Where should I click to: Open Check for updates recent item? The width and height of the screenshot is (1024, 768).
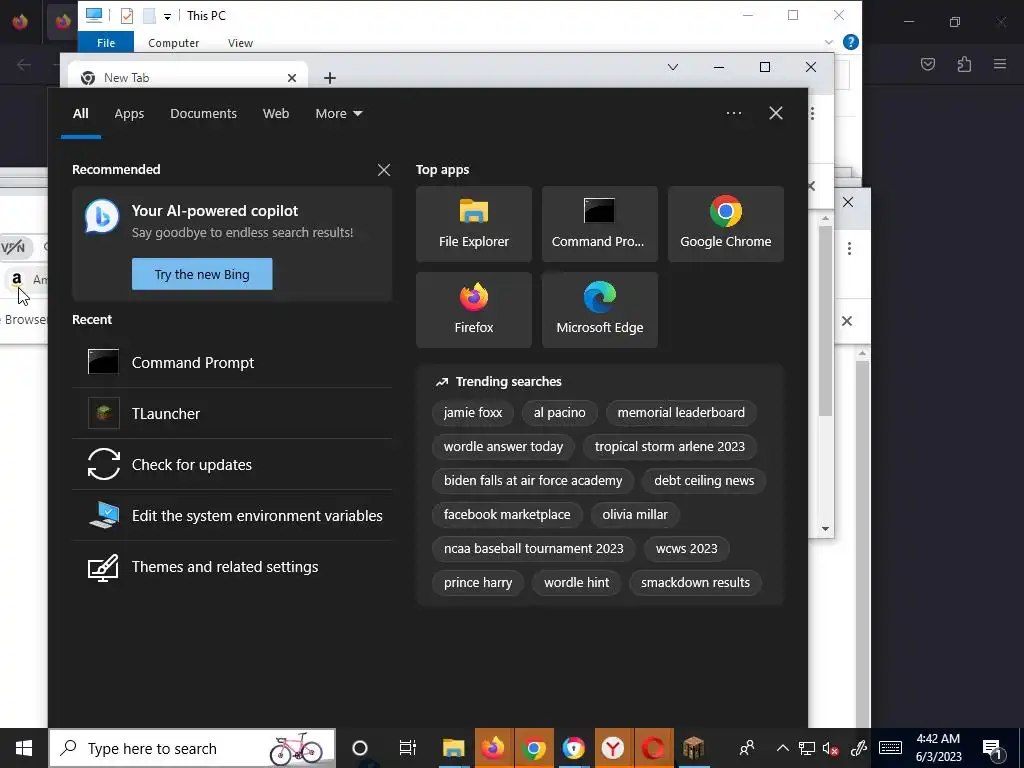(232, 464)
